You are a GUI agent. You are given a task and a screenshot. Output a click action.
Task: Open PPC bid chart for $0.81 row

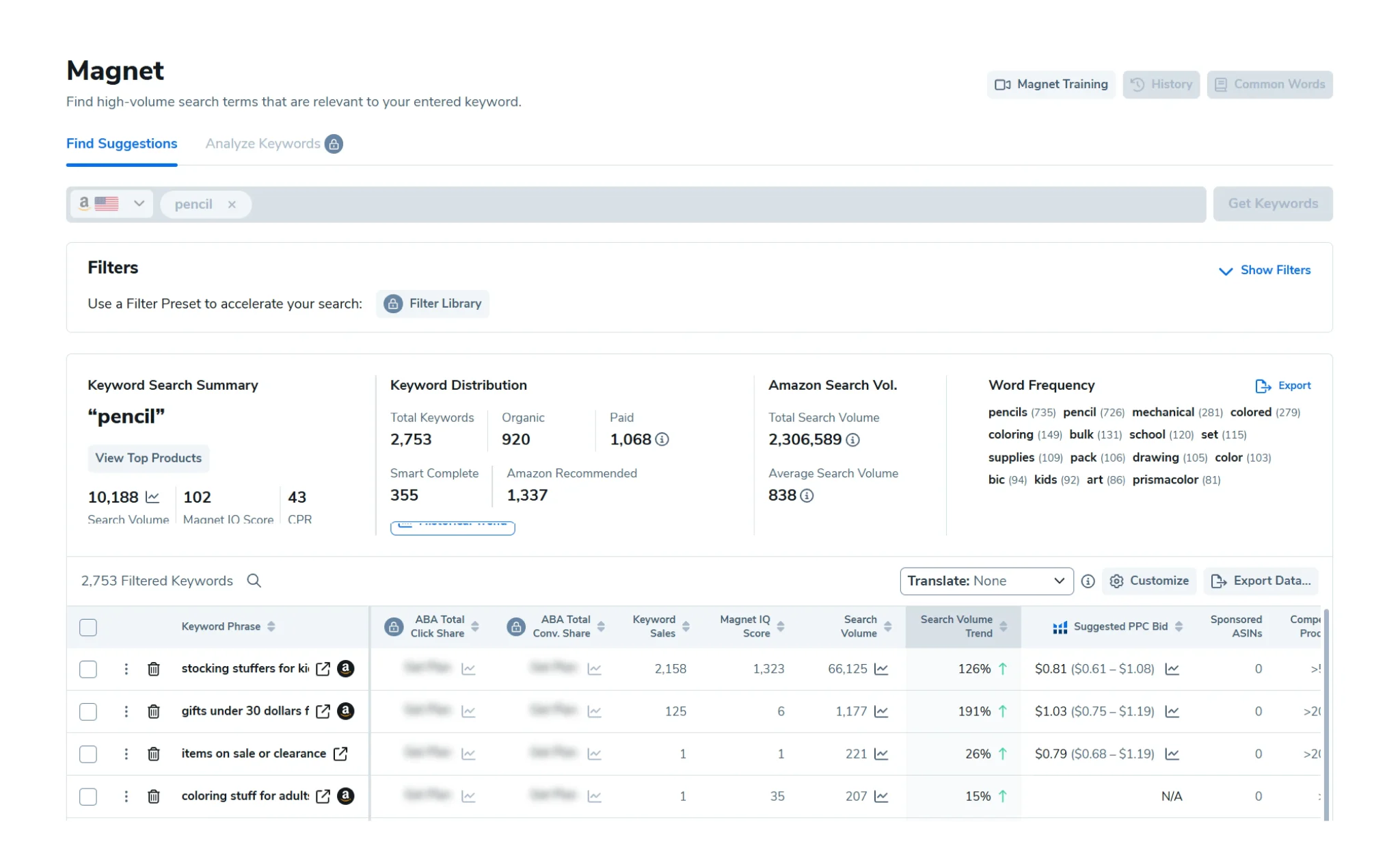[1172, 669]
